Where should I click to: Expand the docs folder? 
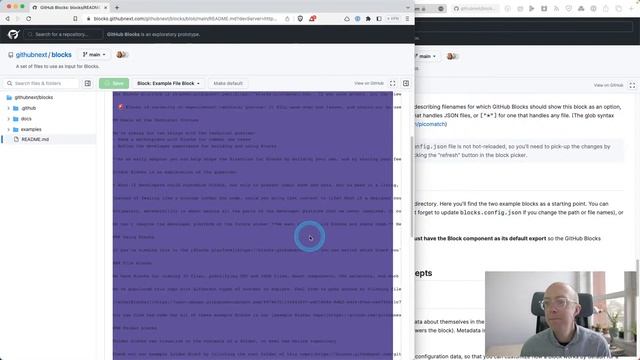click(x=9, y=119)
